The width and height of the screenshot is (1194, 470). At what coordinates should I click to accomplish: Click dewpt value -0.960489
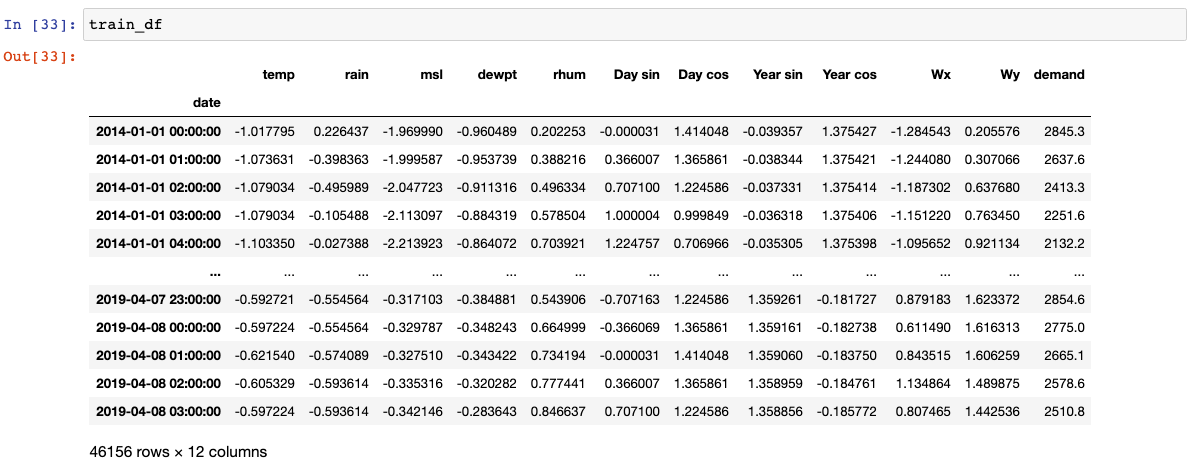coord(487,132)
